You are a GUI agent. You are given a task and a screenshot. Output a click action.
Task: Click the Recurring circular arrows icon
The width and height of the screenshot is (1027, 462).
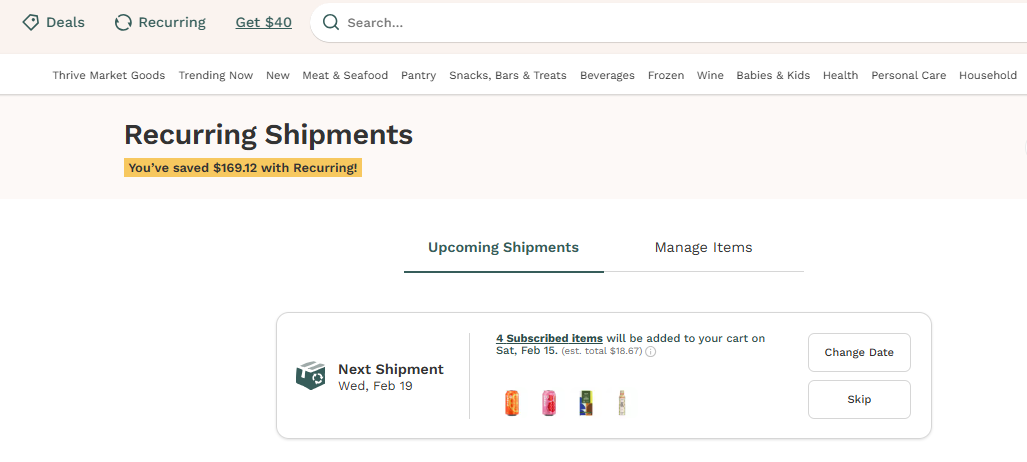[x=123, y=22]
